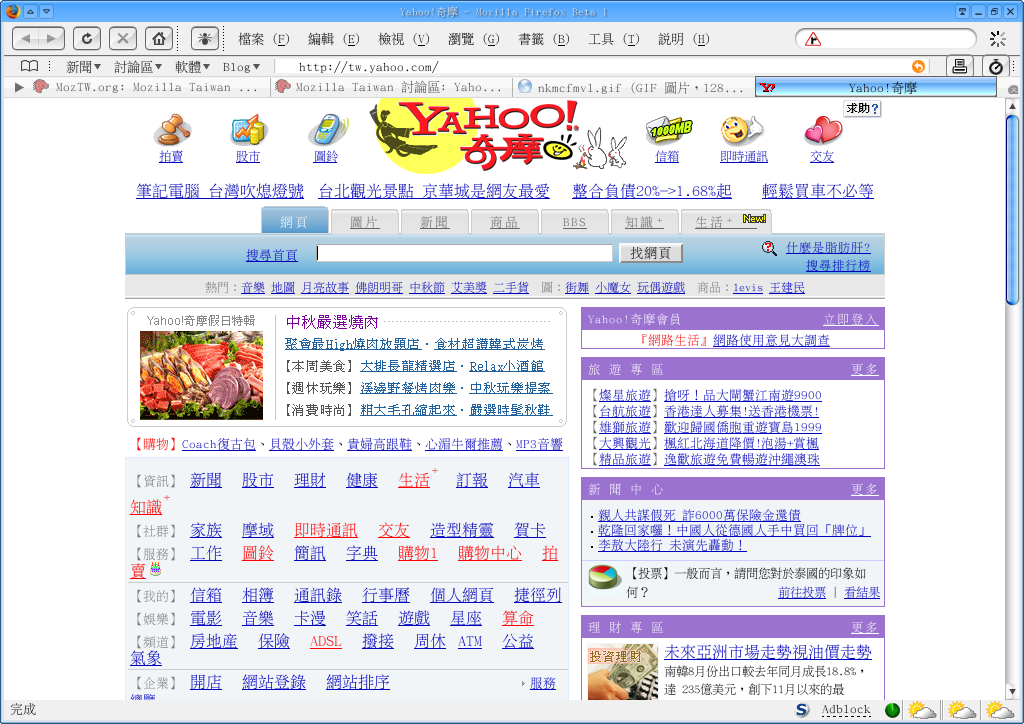Screen dimensions: 1024x724
Task: Click the 找網頁 search button
Action: click(651, 253)
